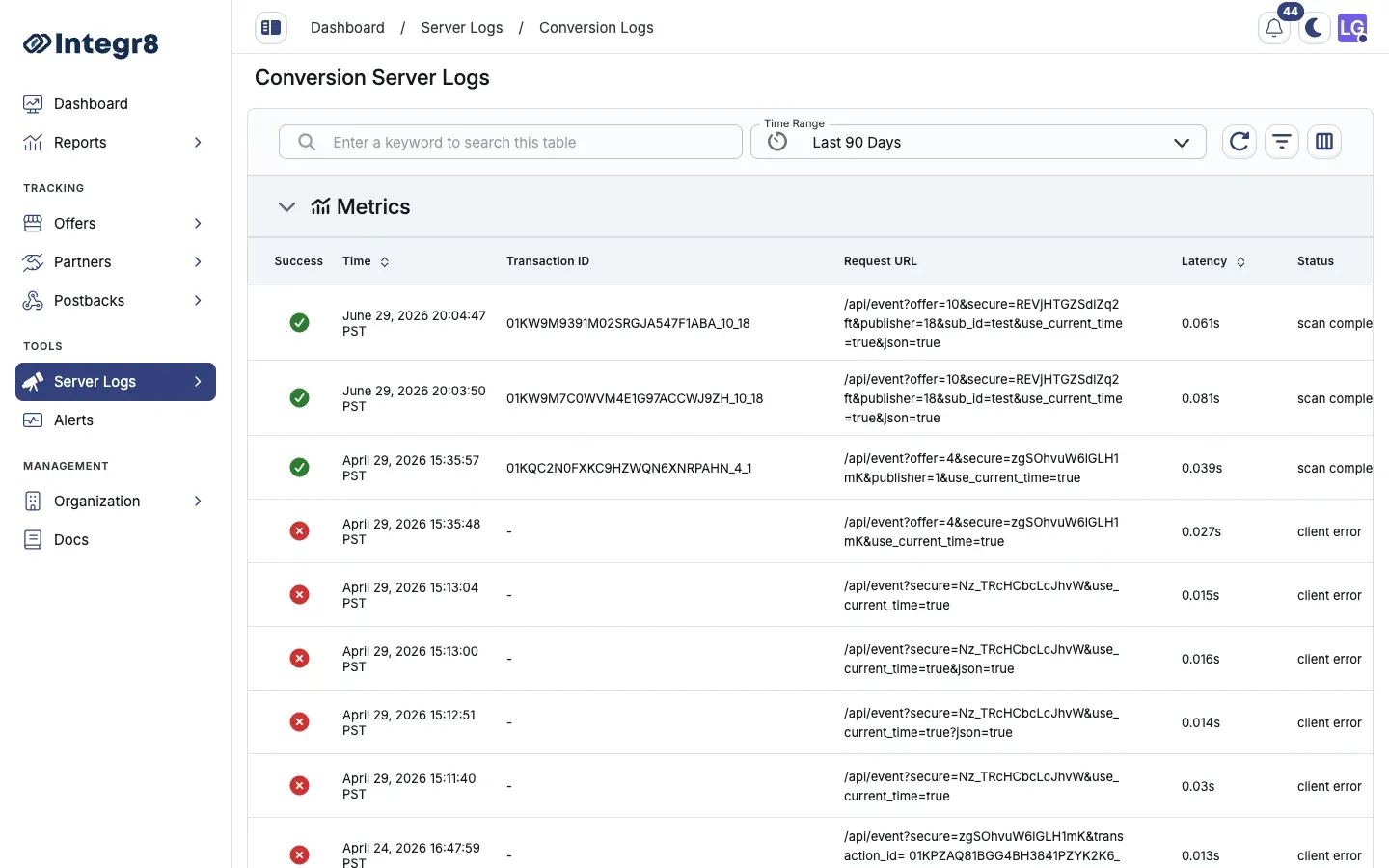
Task: Click the Postbacks webhook icon
Action: click(33, 300)
